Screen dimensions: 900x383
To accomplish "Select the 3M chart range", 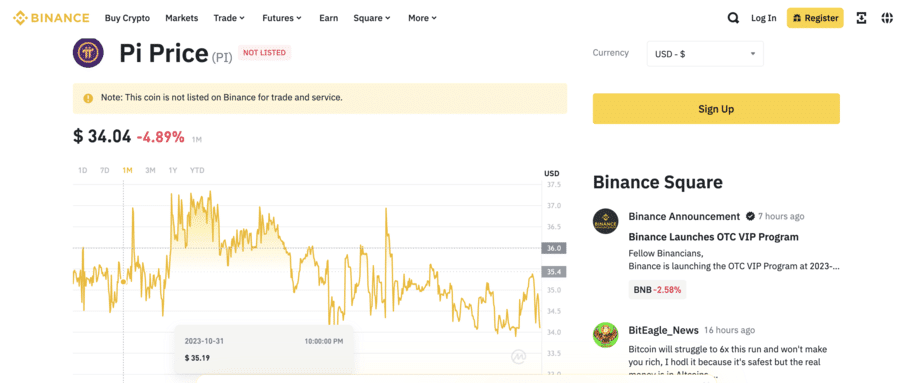I will click(150, 170).
